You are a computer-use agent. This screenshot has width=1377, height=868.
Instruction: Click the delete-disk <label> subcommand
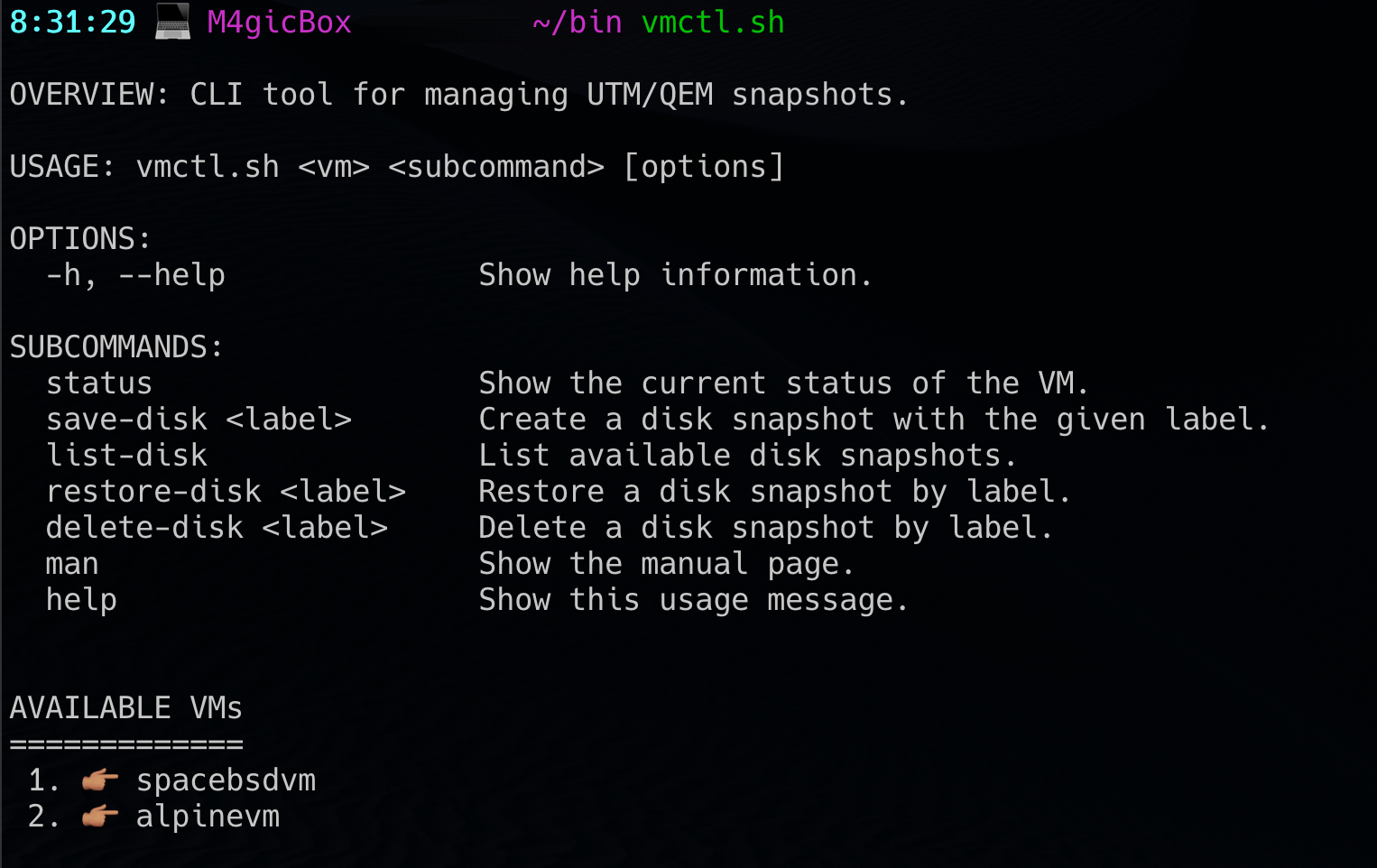click(x=217, y=527)
